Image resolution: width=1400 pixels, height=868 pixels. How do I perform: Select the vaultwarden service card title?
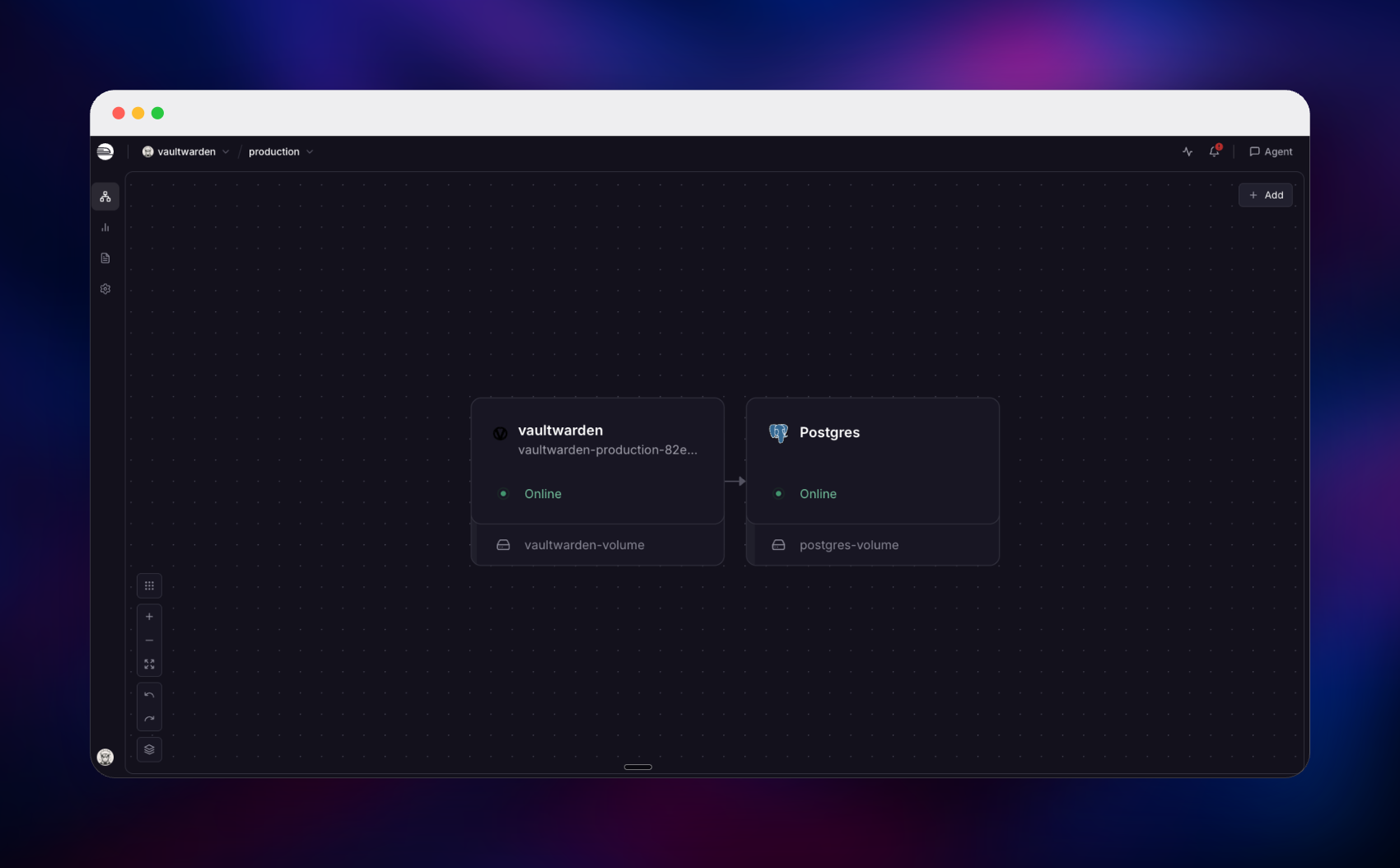(x=560, y=431)
